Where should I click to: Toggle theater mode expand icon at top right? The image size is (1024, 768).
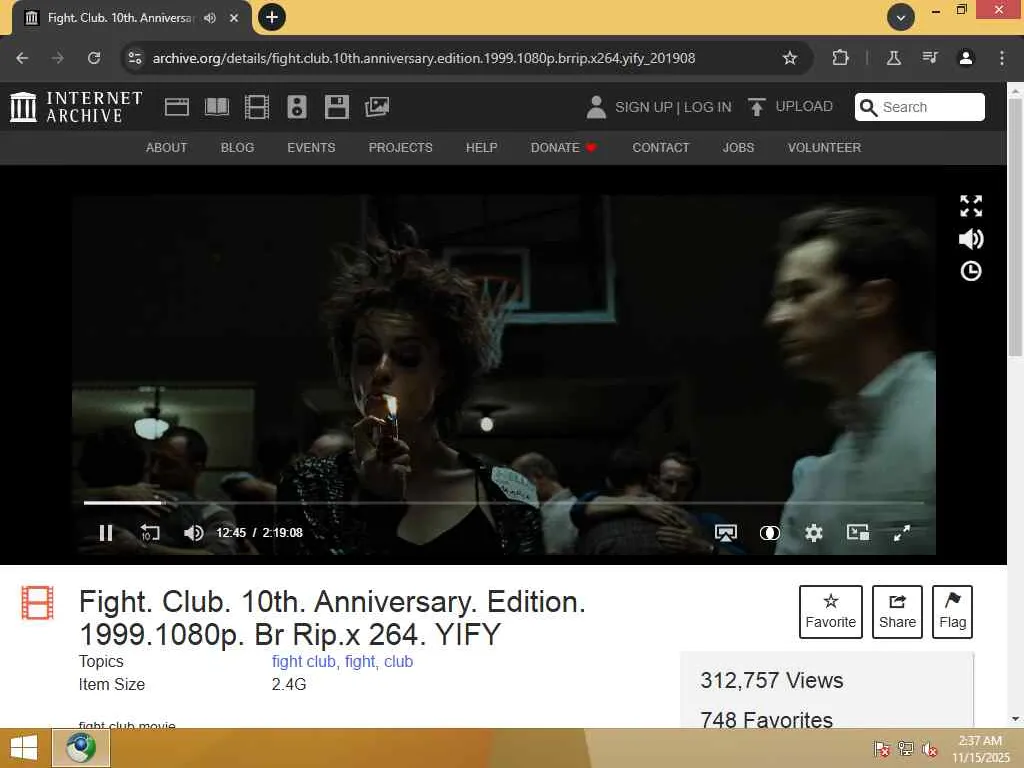point(971,206)
